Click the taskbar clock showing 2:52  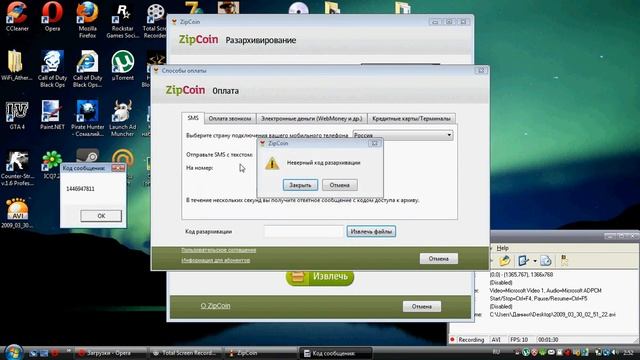point(629,352)
